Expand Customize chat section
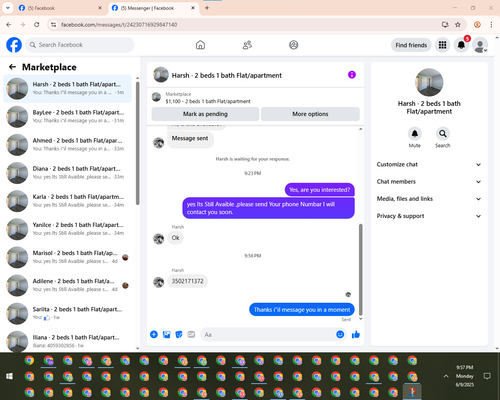Viewport: 500px width, 400px height. tap(429, 164)
